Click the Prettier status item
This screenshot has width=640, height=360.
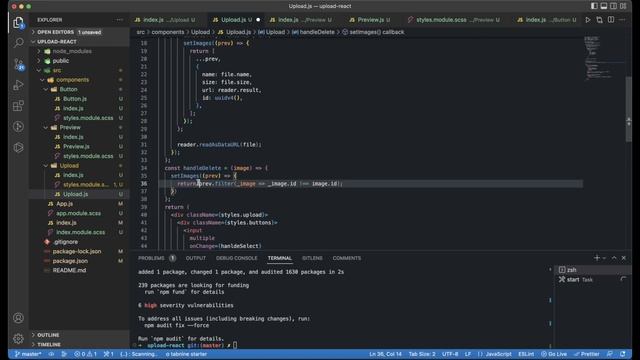click(587, 354)
